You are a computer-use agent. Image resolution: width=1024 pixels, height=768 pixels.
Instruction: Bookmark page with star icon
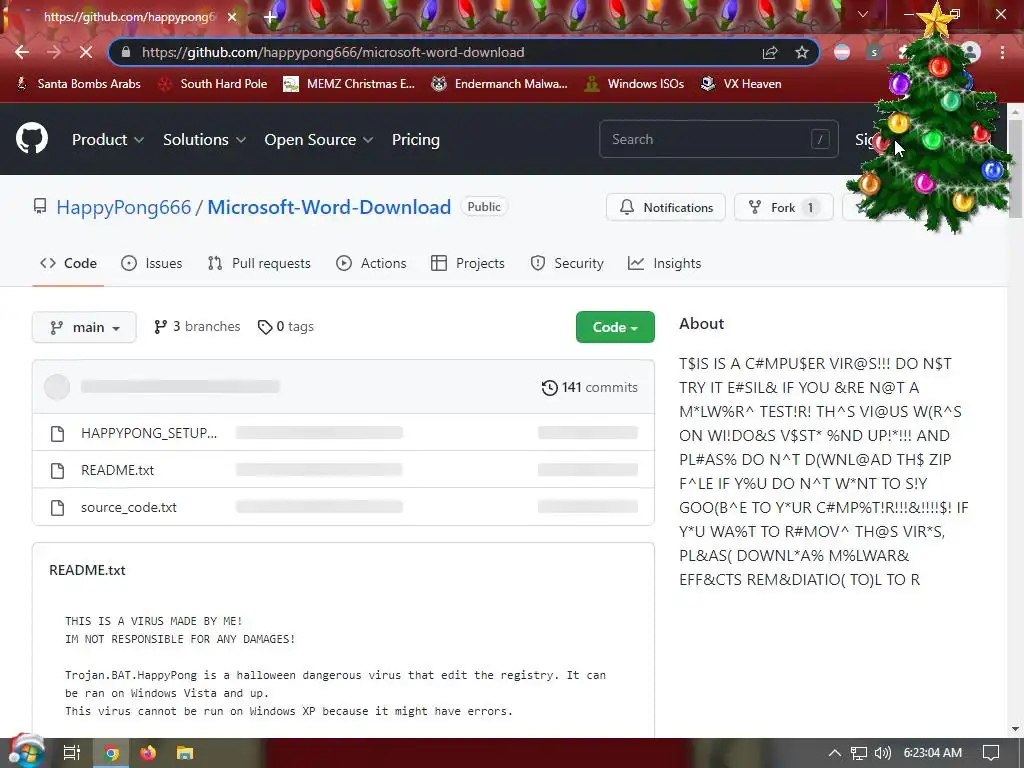click(x=802, y=52)
